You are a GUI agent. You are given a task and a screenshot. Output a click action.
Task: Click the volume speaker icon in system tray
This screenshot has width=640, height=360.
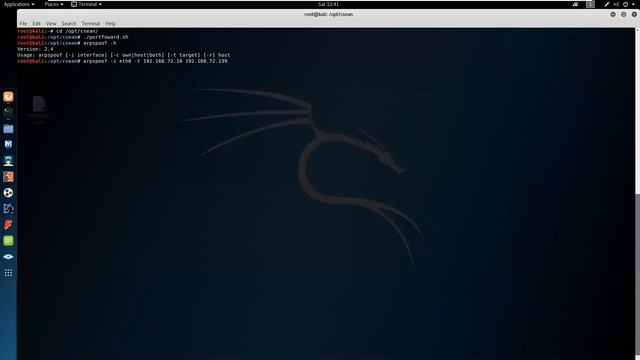[616, 4]
